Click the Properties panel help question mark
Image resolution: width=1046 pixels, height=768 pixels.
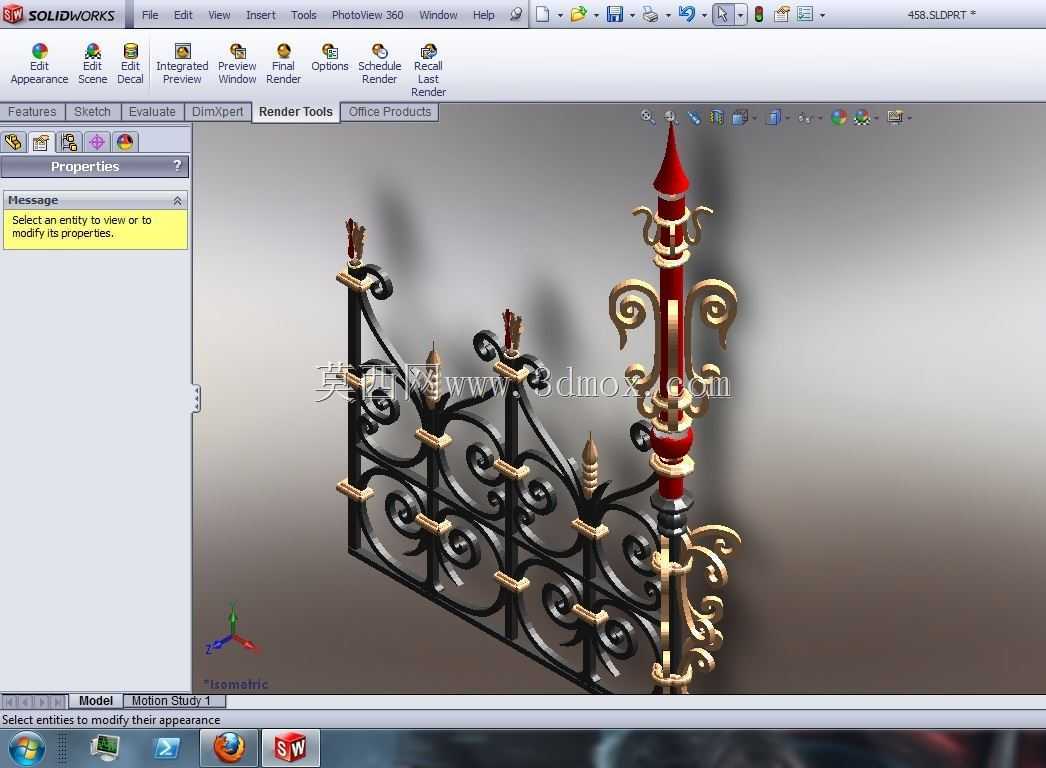[177, 165]
